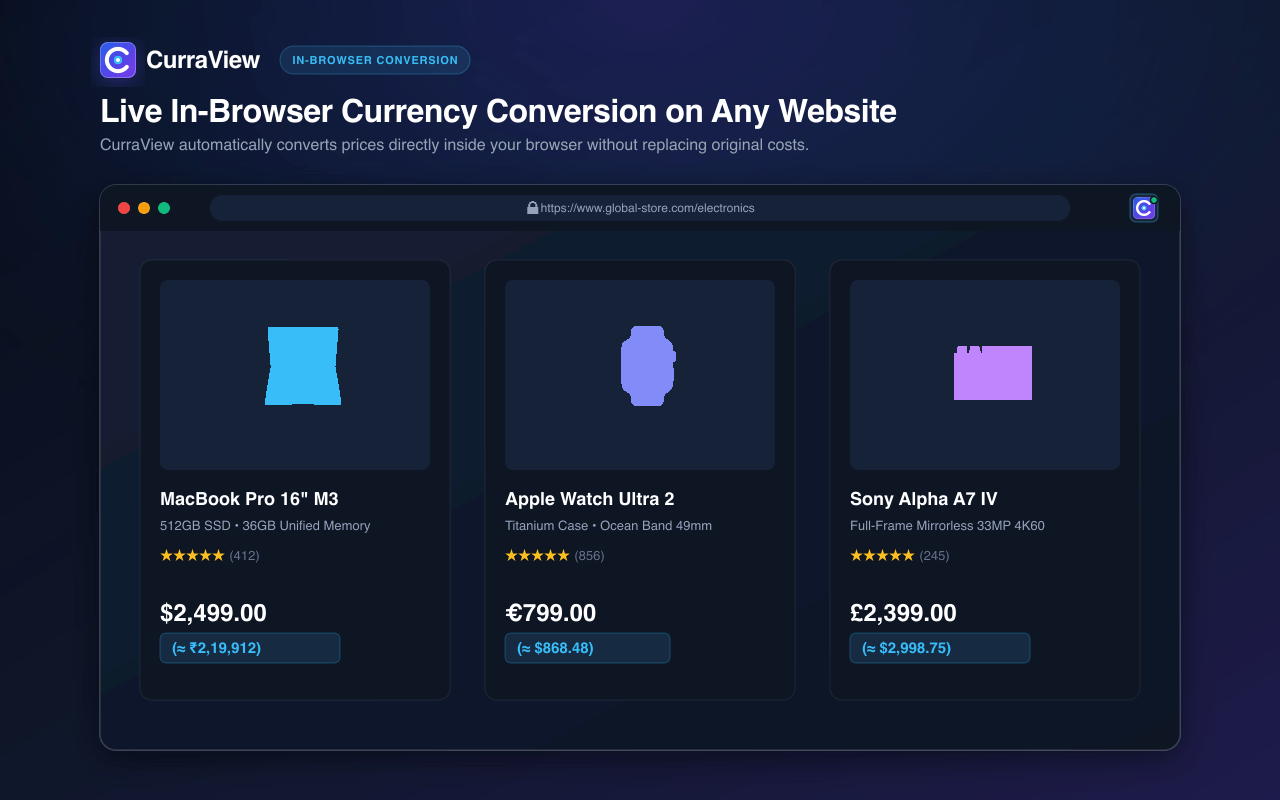Click the lock icon in the address bar
Image resolution: width=1280 pixels, height=800 pixels.
[533, 208]
